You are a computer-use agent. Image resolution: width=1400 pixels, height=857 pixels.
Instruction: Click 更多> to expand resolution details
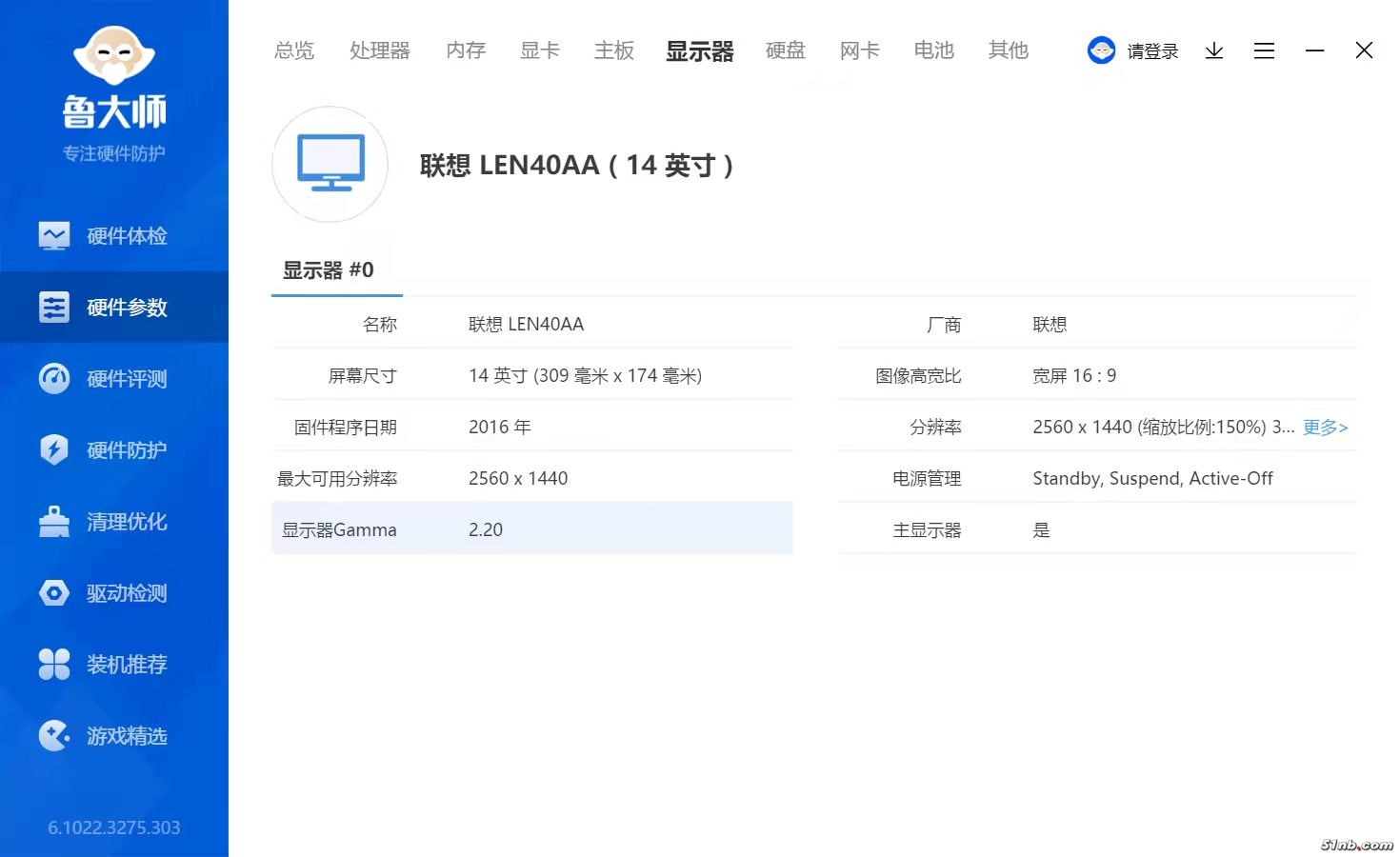(x=1326, y=428)
